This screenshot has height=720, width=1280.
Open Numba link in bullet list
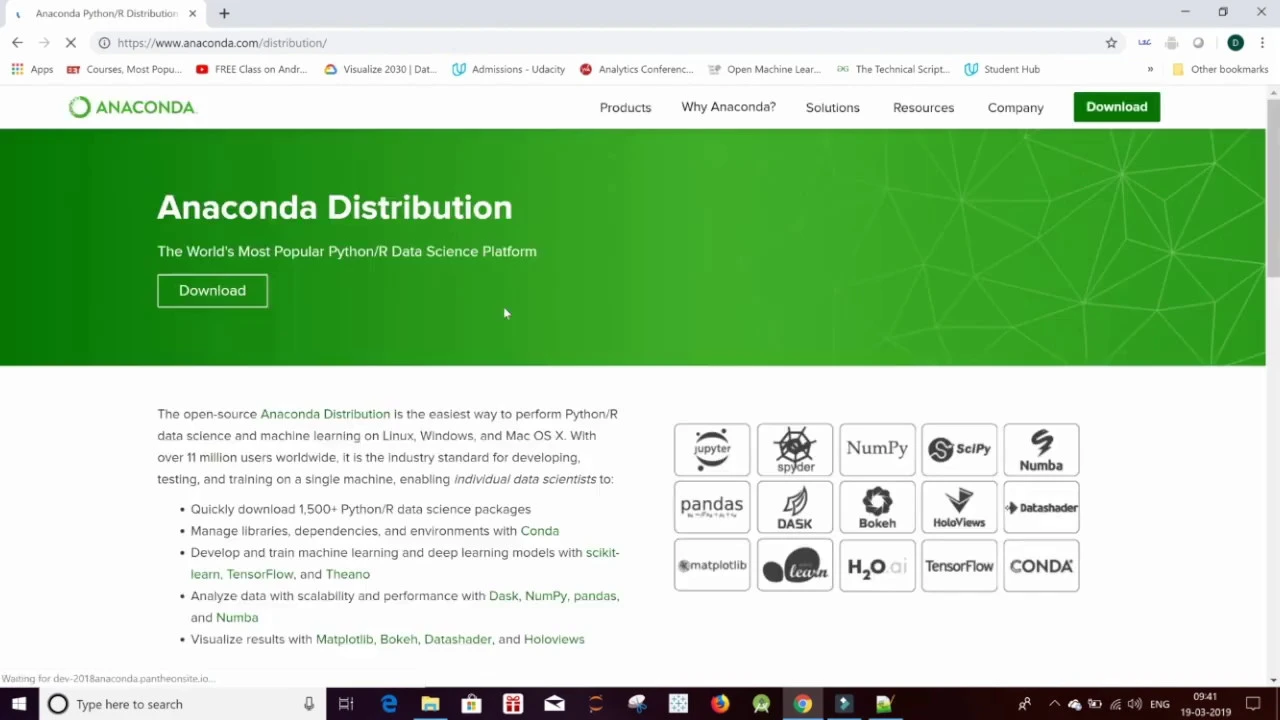[237, 617]
